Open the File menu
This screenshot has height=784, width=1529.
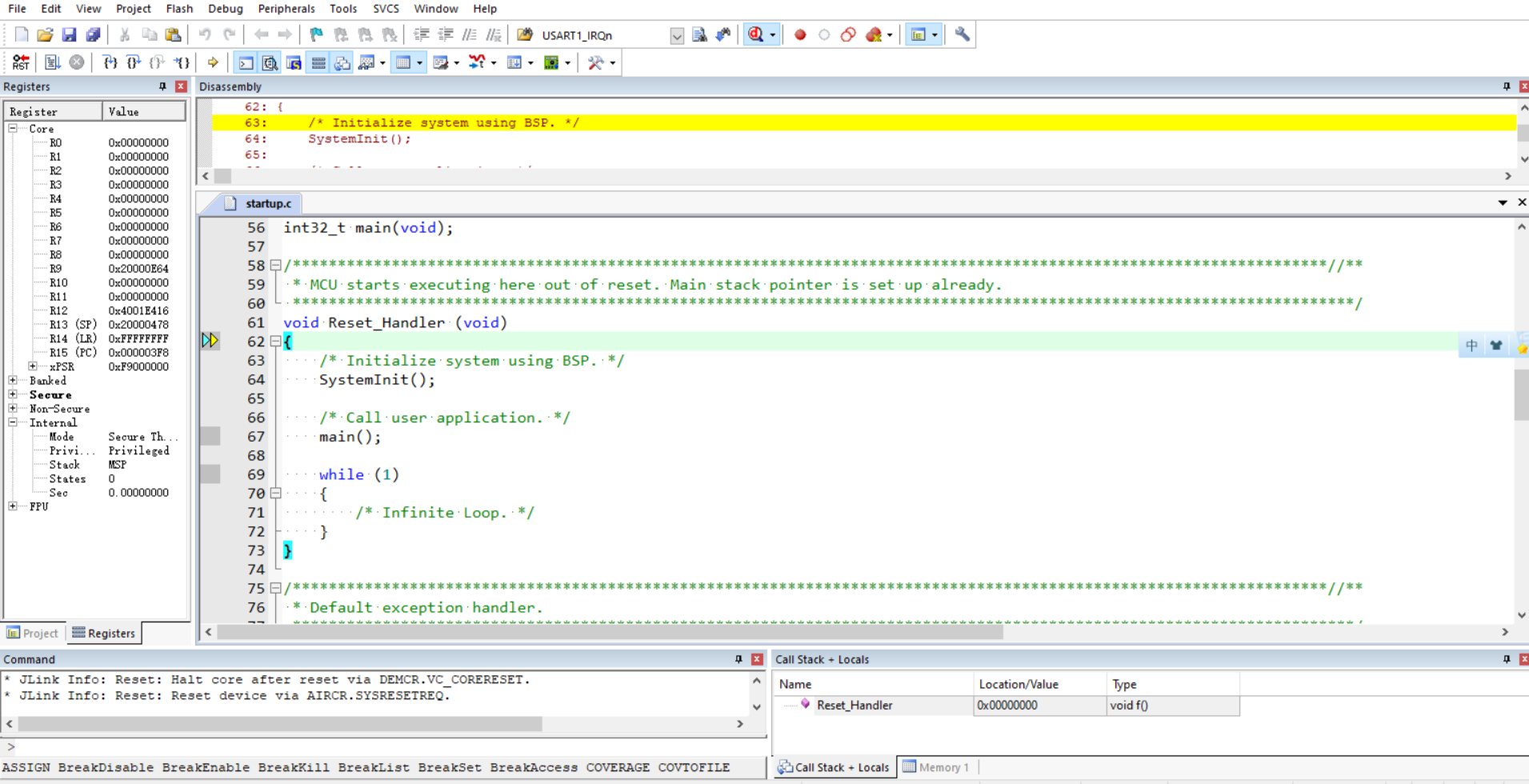pyautogui.click(x=17, y=9)
